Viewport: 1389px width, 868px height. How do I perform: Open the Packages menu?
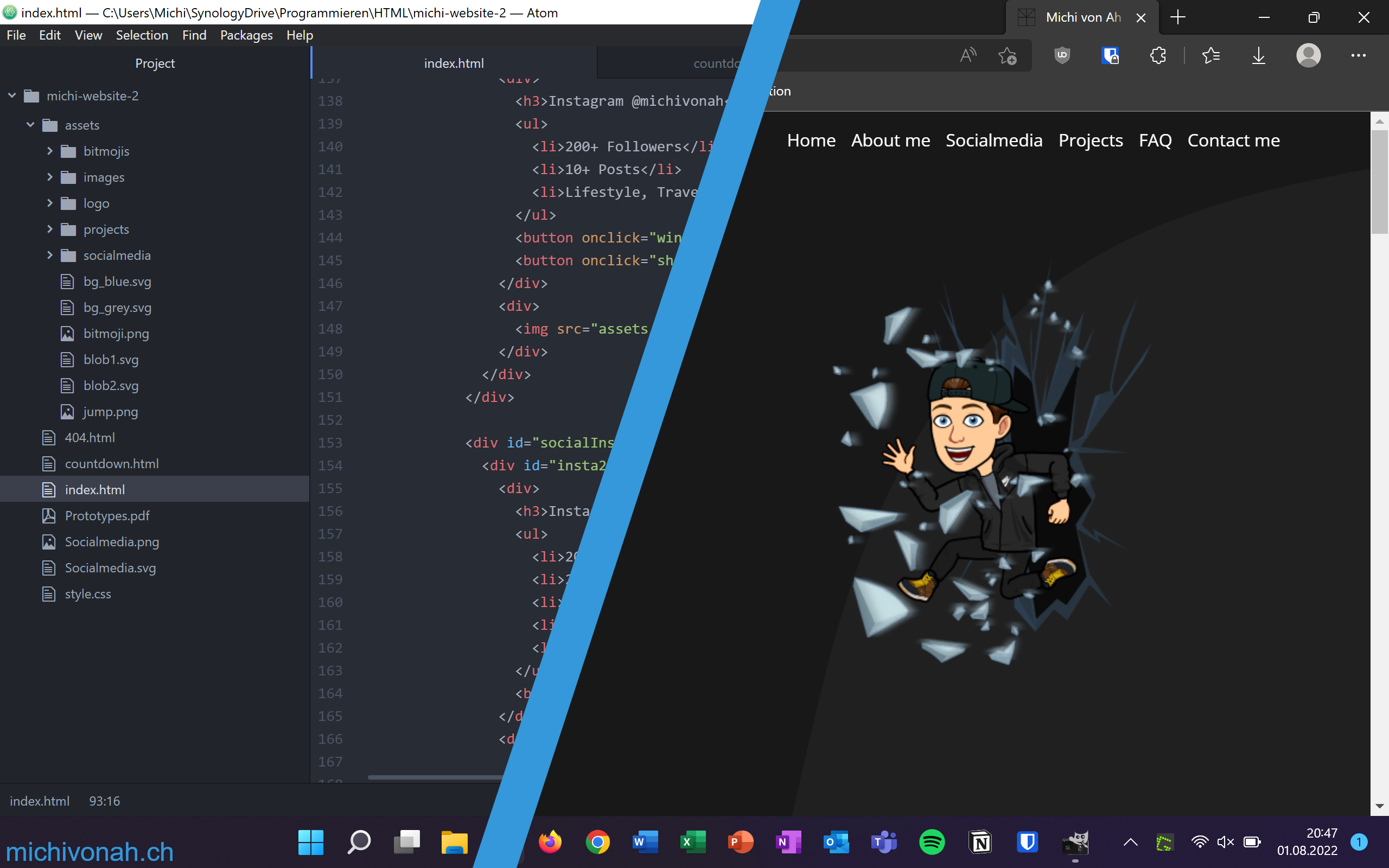(x=246, y=35)
